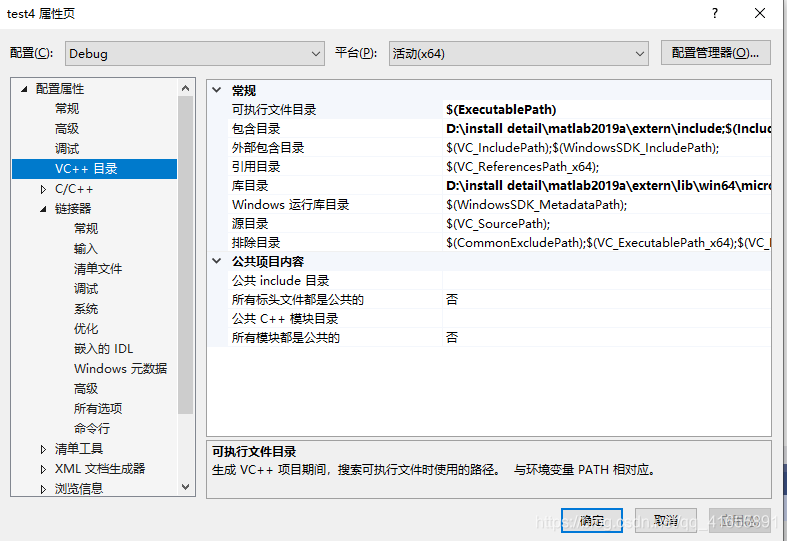This screenshot has width=787, height=541.
Task: Select 调试 under 链接器
Action: pos(86,289)
